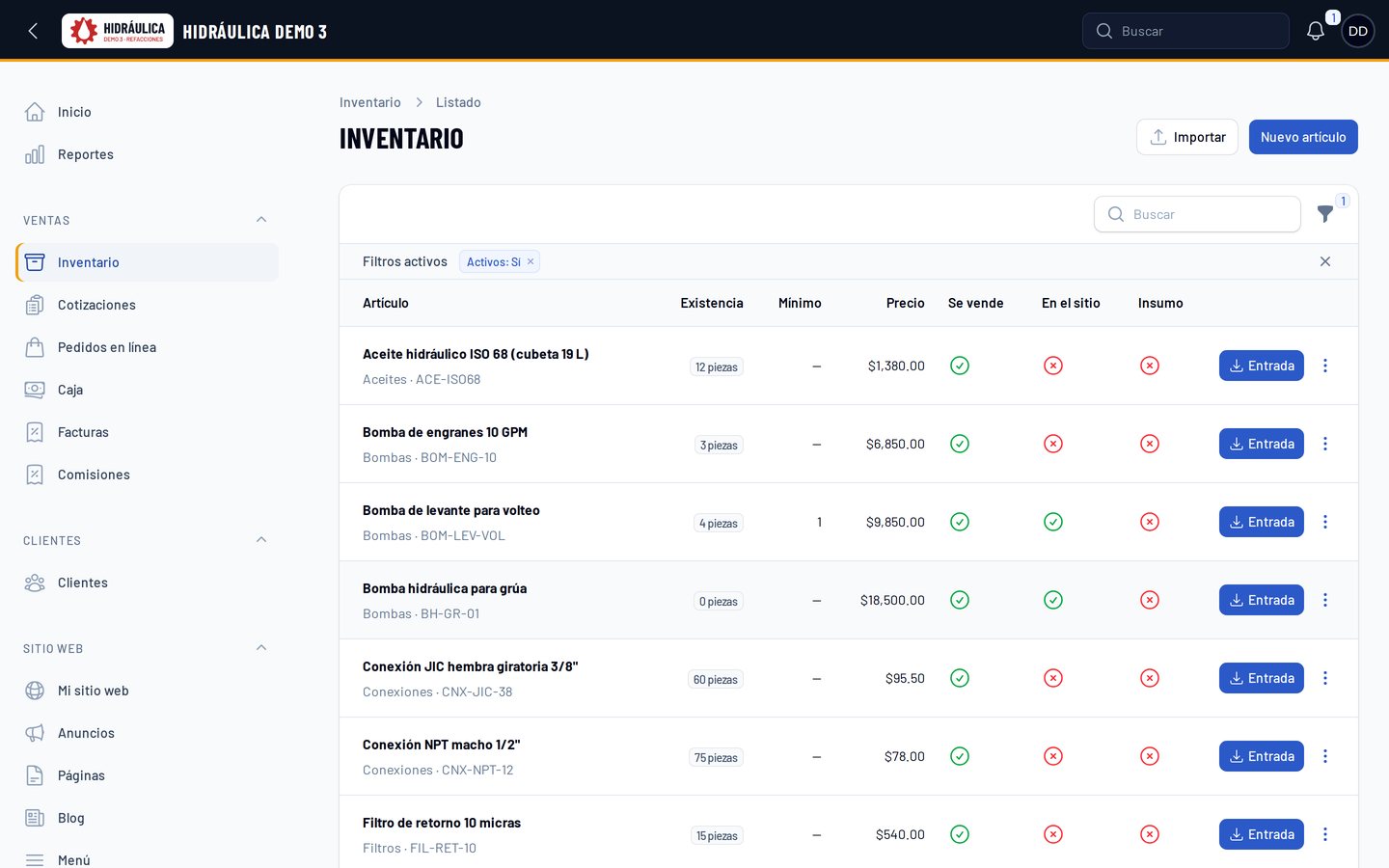The height and width of the screenshot is (868, 1389).
Task: Open row options for Conexión JIC hembra giratoria
Action: (x=1325, y=678)
